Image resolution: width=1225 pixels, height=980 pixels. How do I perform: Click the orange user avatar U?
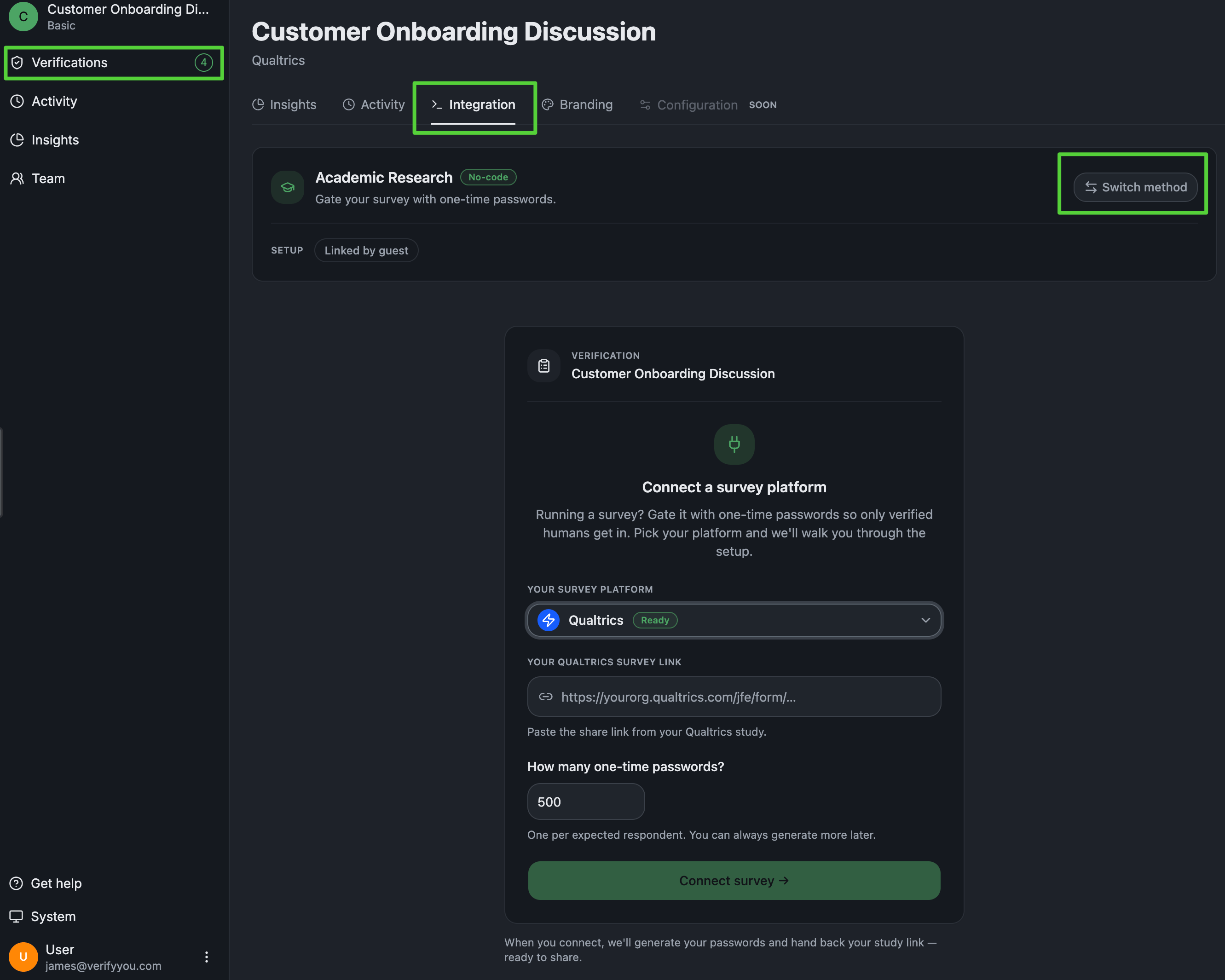coord(23,957)
